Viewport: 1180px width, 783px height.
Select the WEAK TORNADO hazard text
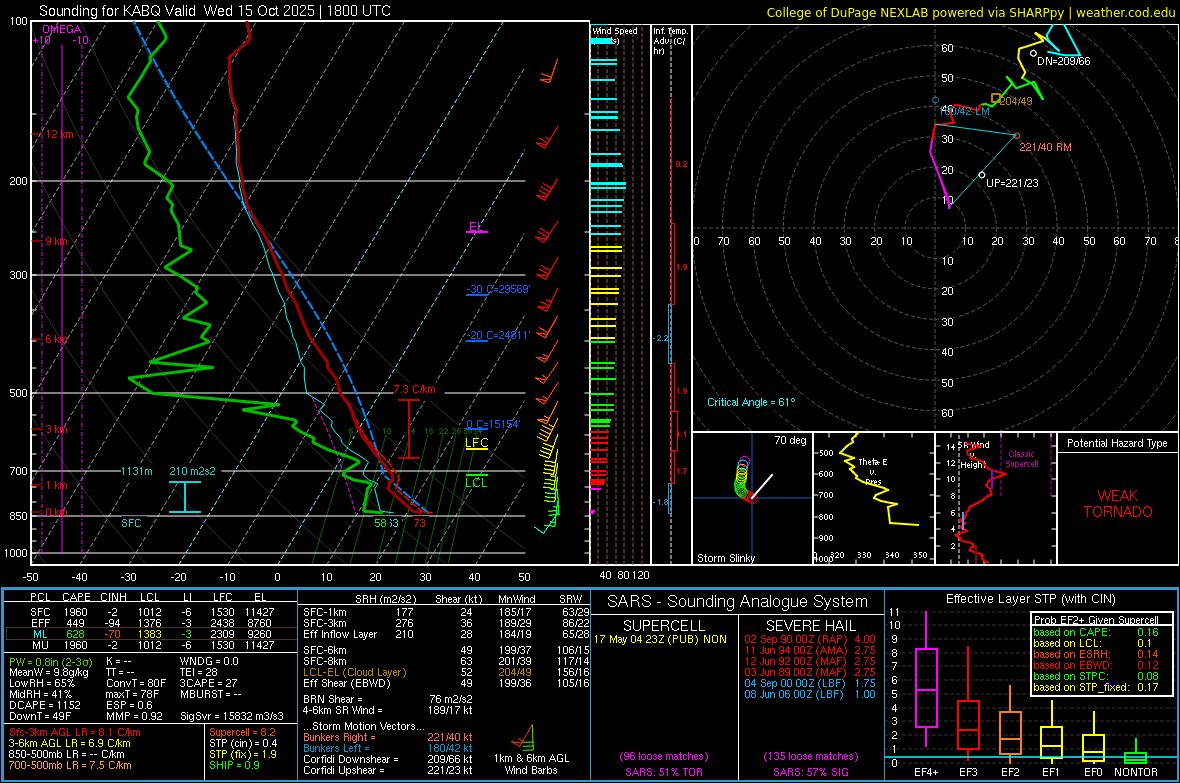(1118, 504)
